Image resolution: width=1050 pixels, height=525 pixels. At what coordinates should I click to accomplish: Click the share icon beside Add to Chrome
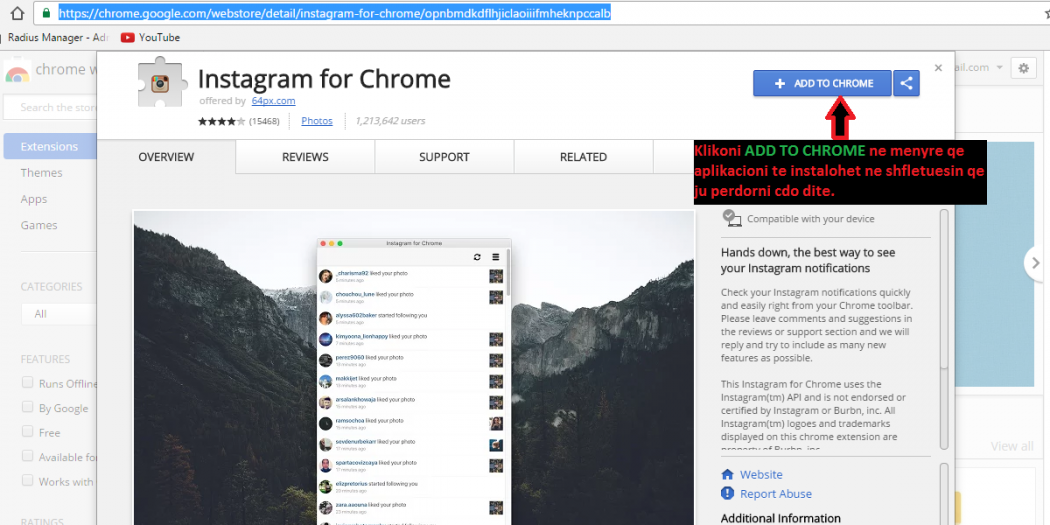coord(906,84)
